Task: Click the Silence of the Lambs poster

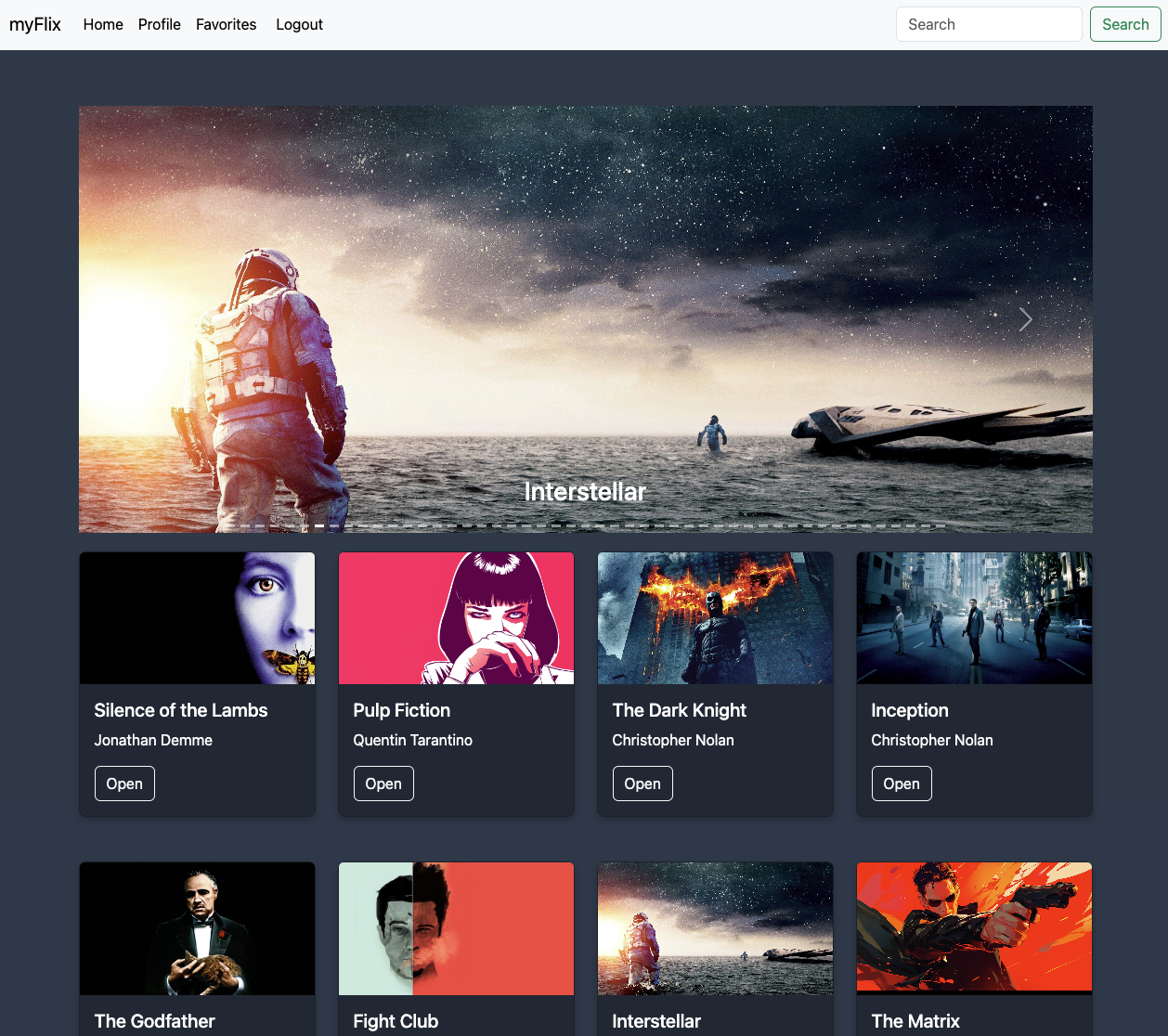Action: [197, 618]
